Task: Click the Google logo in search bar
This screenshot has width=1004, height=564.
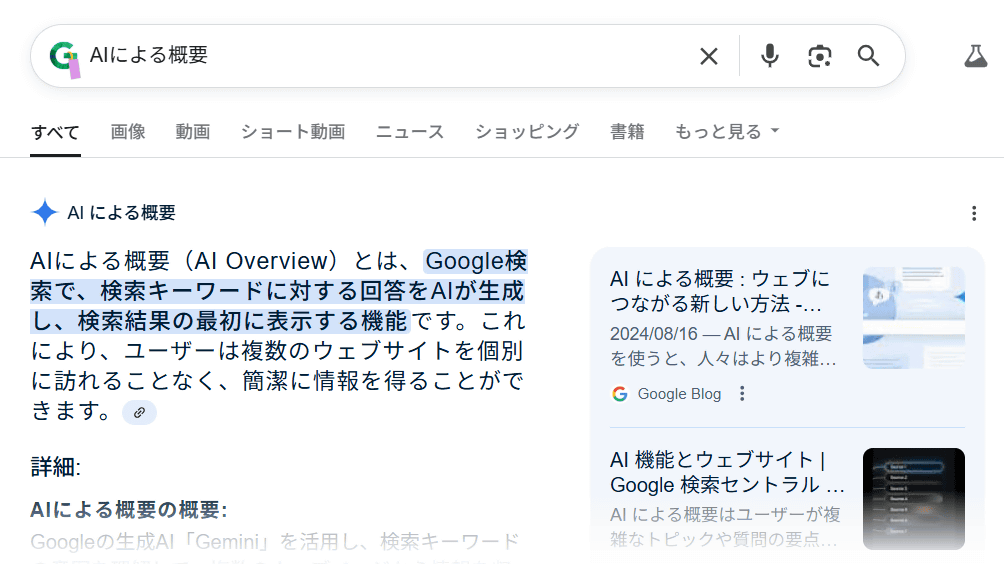Action: [x=64, y=58]
